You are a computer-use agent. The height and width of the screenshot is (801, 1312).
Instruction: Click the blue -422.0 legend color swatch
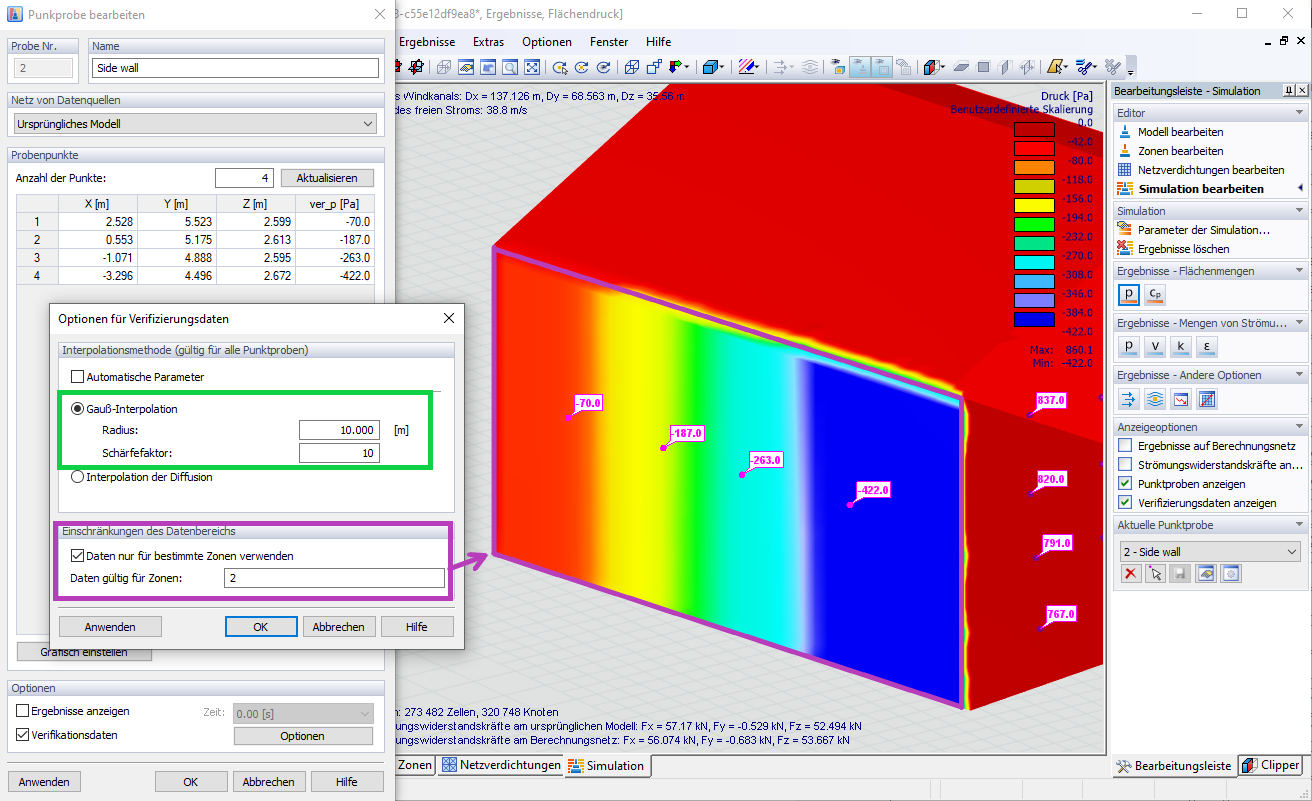[x=1033, y=320]
